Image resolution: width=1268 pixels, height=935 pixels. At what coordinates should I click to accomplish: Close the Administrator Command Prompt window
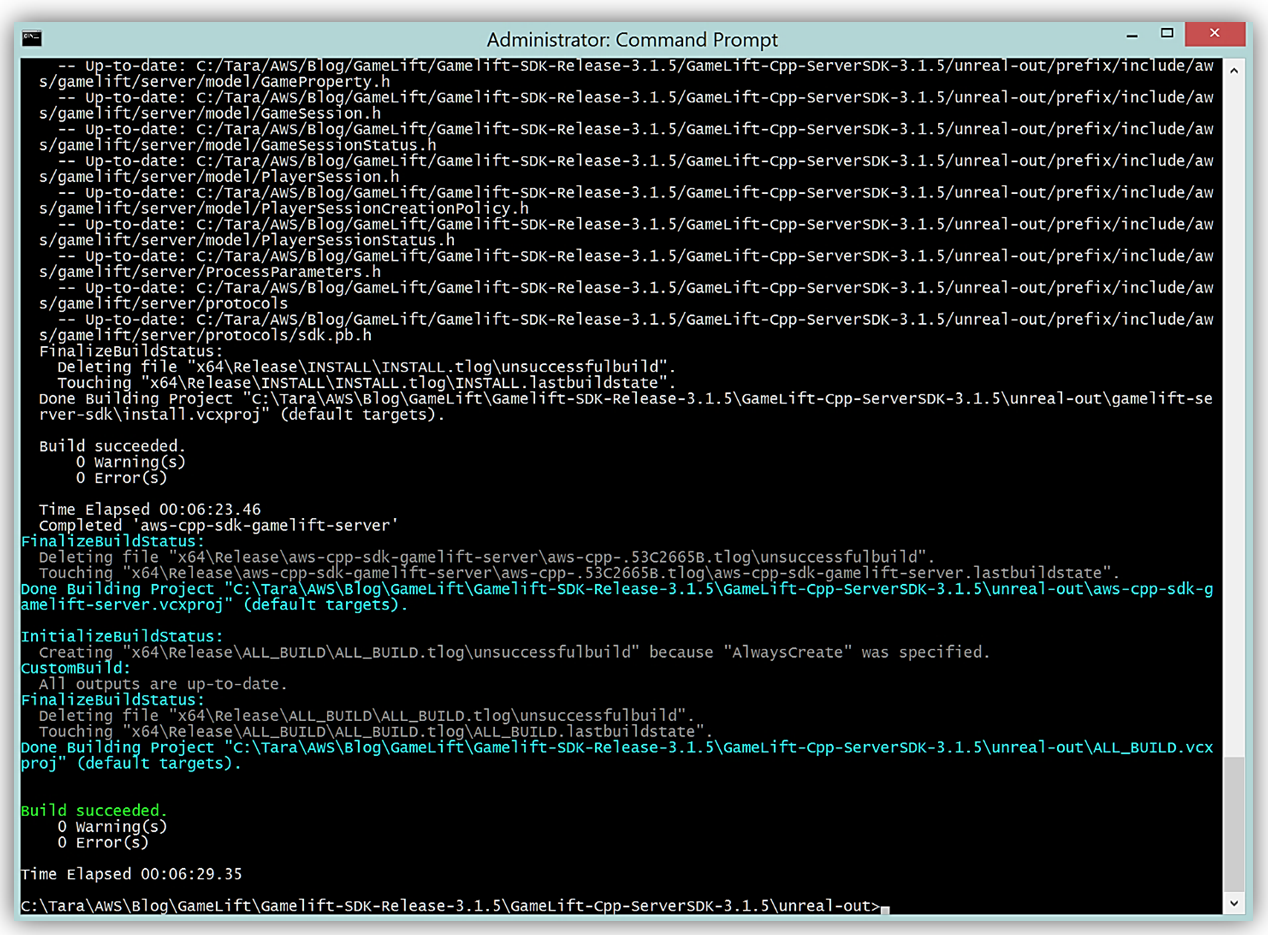point(1214,35)
